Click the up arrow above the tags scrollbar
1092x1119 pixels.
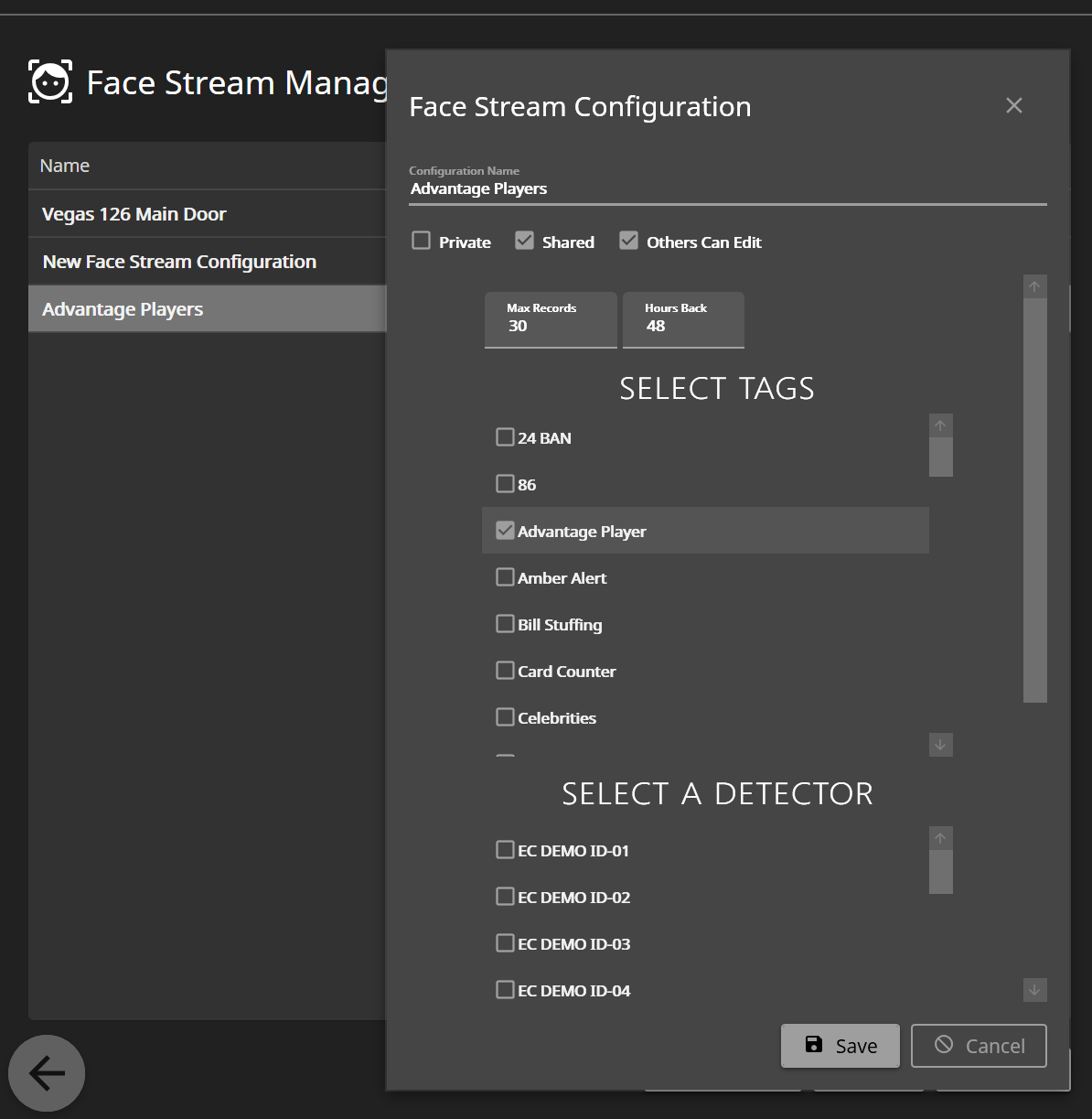(x=940, y=424)
